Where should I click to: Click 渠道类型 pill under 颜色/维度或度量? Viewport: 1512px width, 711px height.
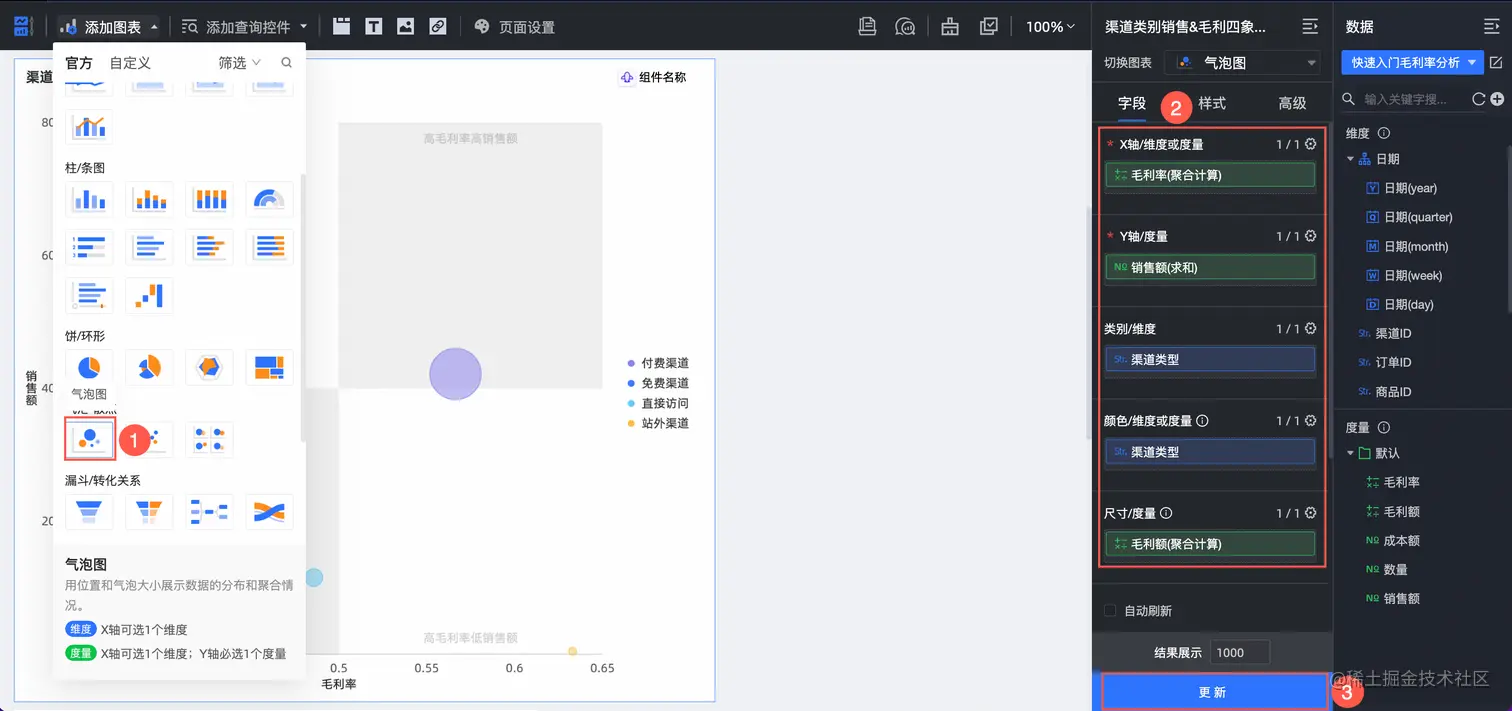[1210, 452]
